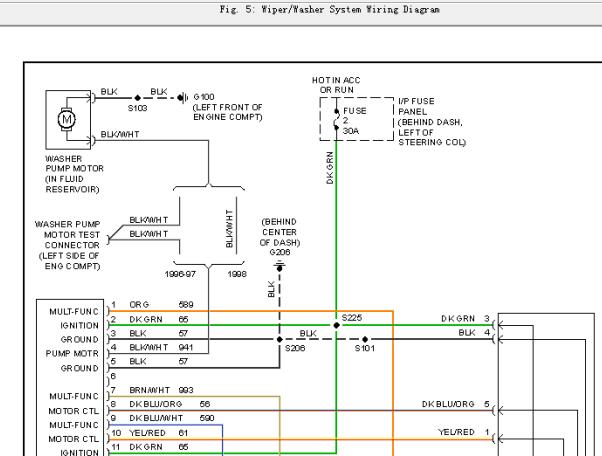Click the S206 splice dot
Screen dimensions: 602x456
click(280, 339)
